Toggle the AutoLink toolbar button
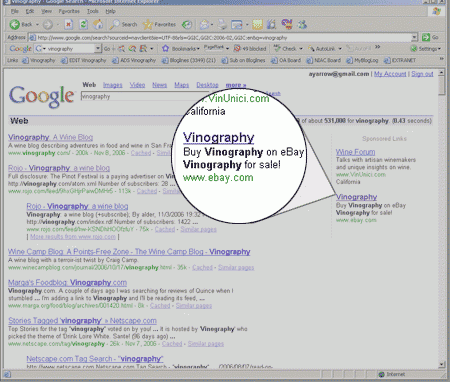Screen dimensions: 450x382 coord(324,49)
